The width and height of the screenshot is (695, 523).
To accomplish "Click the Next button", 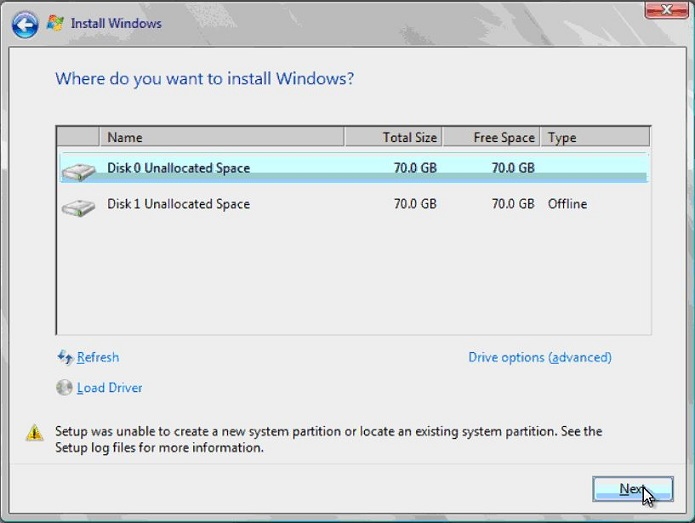I will (x=633, y=489).
